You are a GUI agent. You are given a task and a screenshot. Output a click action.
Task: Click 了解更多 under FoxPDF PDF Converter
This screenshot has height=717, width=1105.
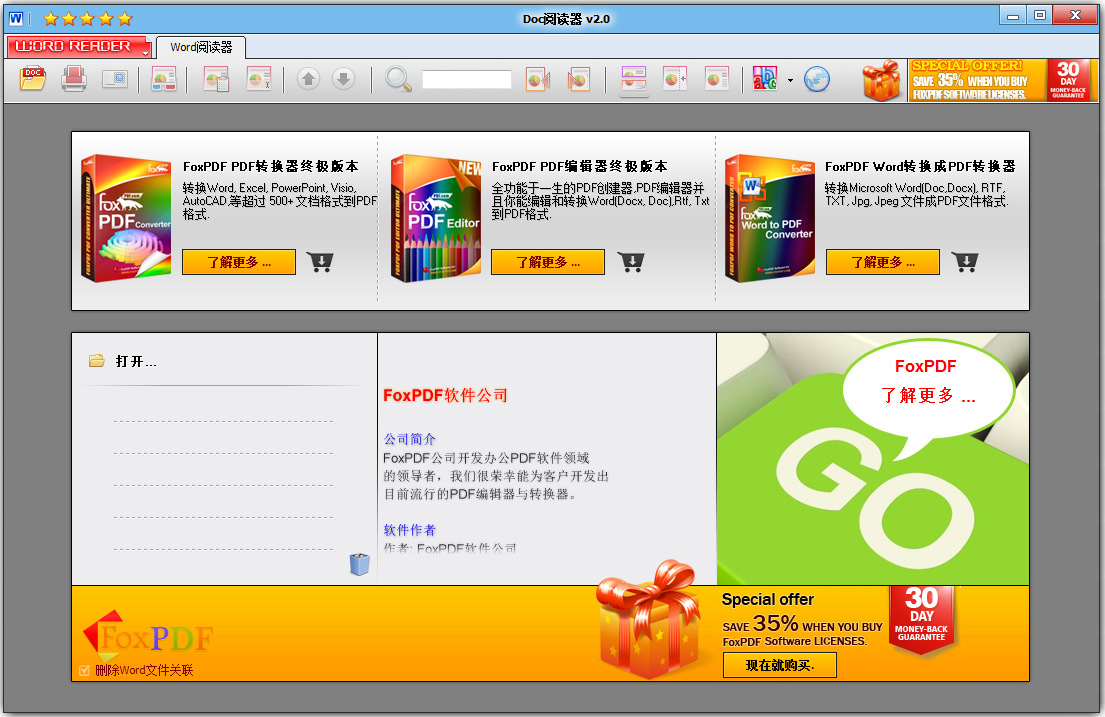238,261
